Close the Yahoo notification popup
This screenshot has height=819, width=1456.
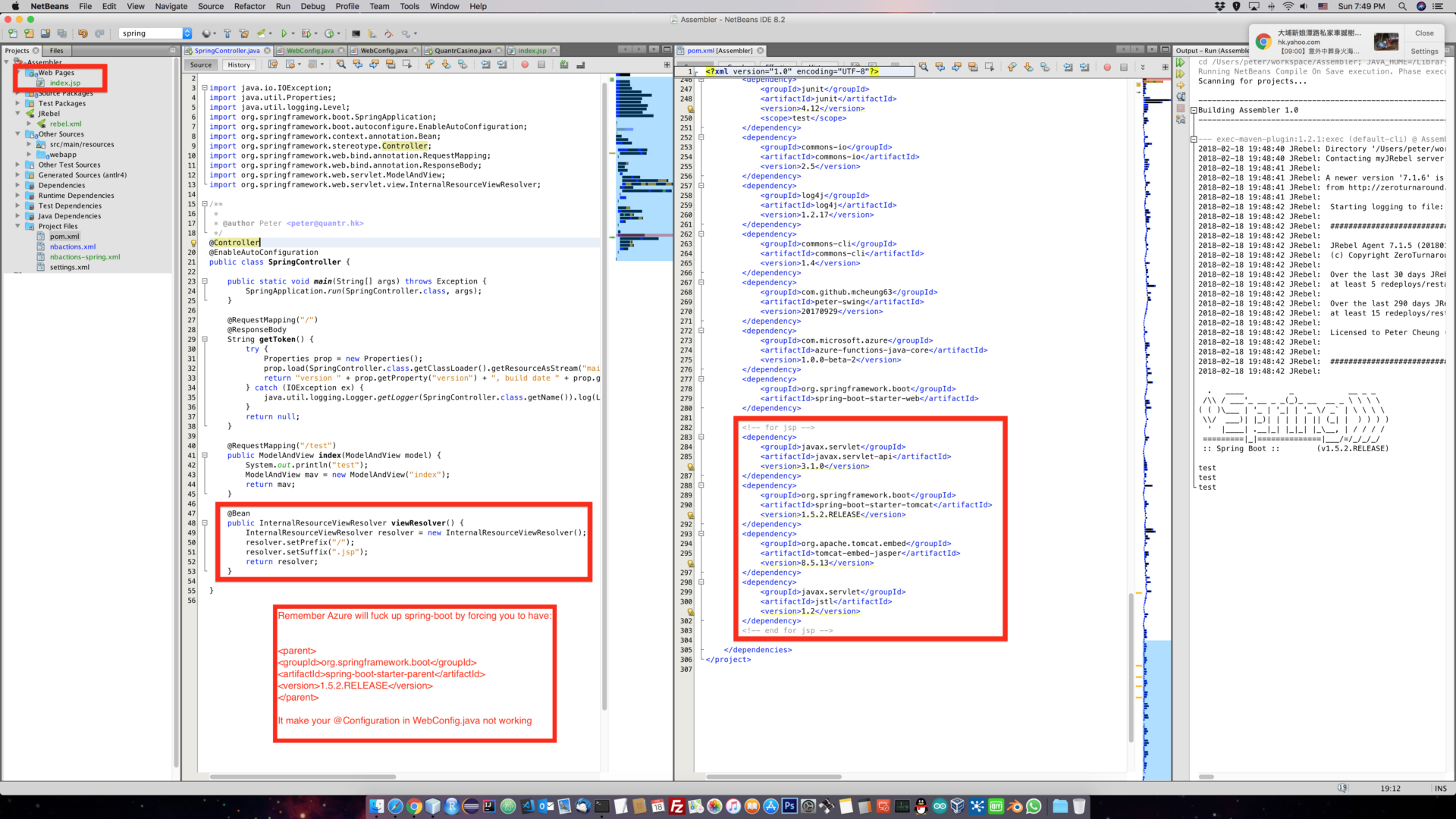coord(1423,33)
